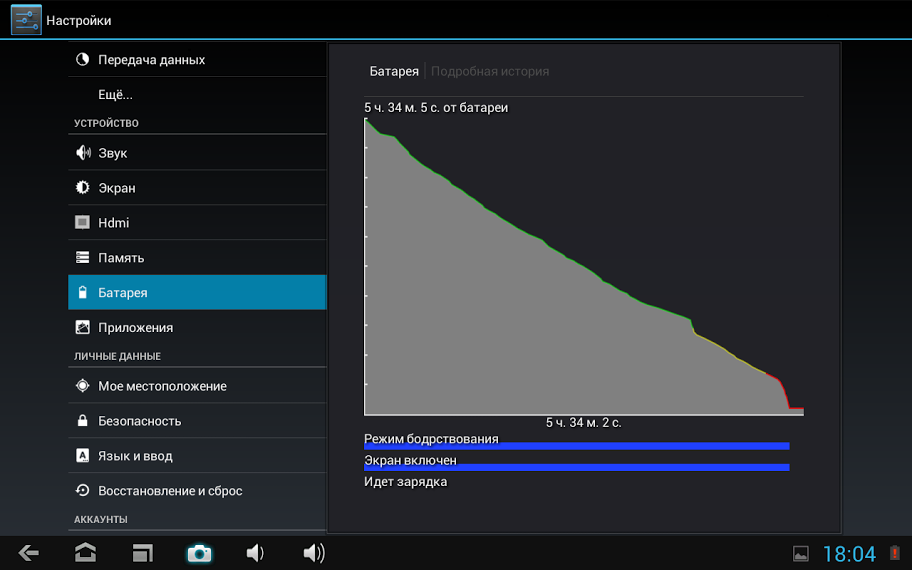Viewport: 912px width, 570px height.
Task: Raise volume with the loud speaker icon
Action: (x=314, y=553)
